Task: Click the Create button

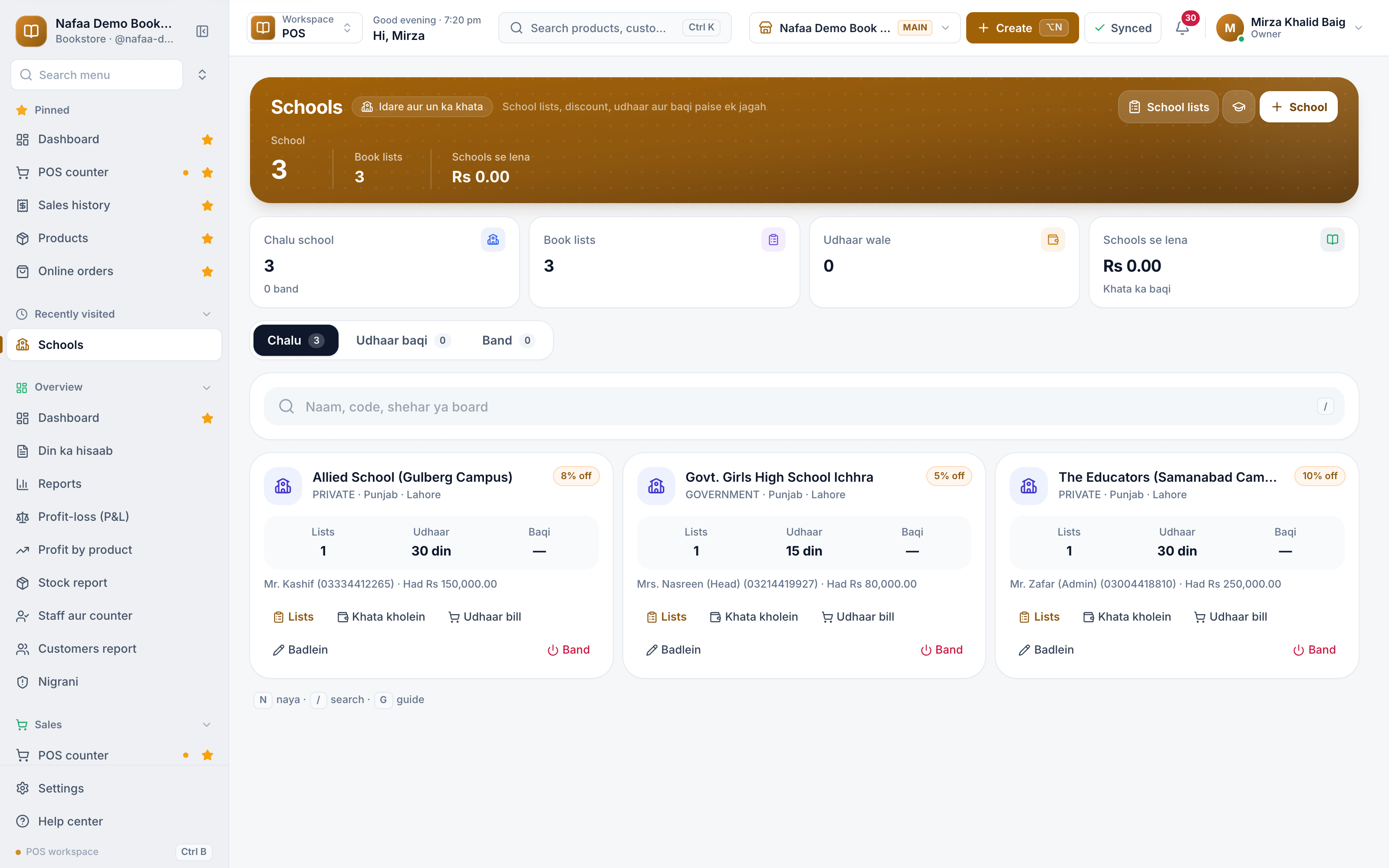Action: 1022,27
